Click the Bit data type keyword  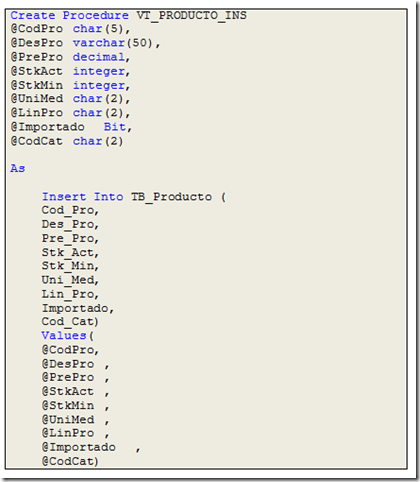pos(115,127)
